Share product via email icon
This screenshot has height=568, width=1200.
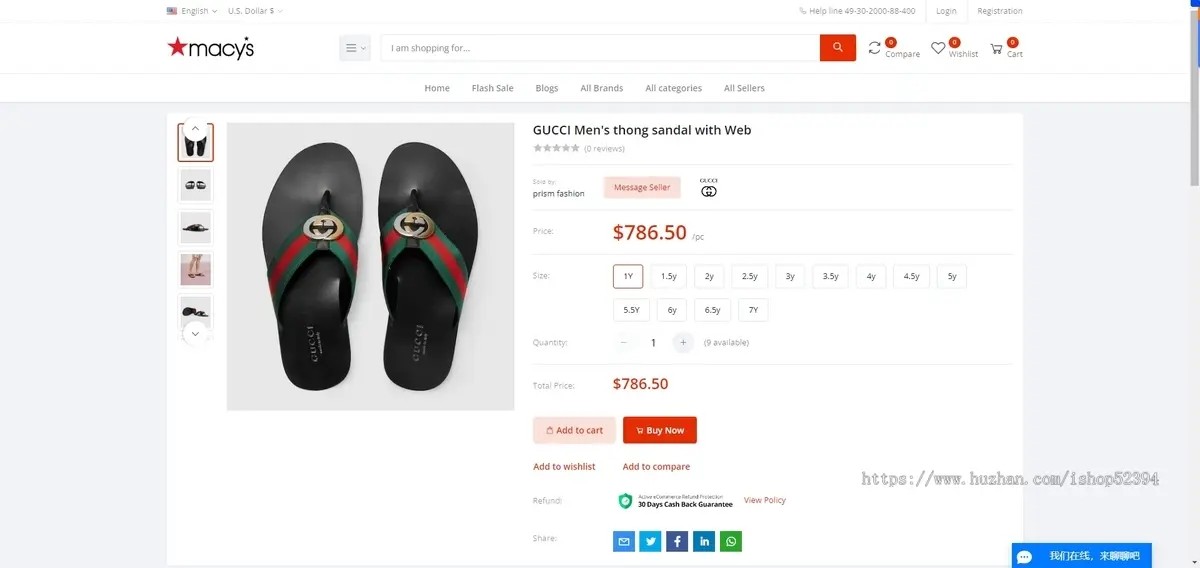tap(624, 541)
